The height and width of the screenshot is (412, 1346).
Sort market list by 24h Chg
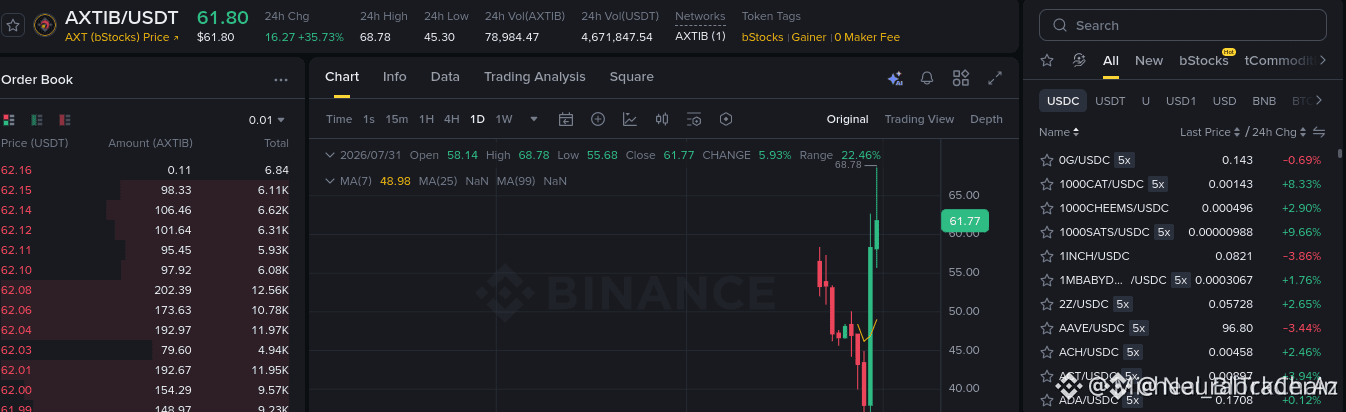coord(1278,132)
